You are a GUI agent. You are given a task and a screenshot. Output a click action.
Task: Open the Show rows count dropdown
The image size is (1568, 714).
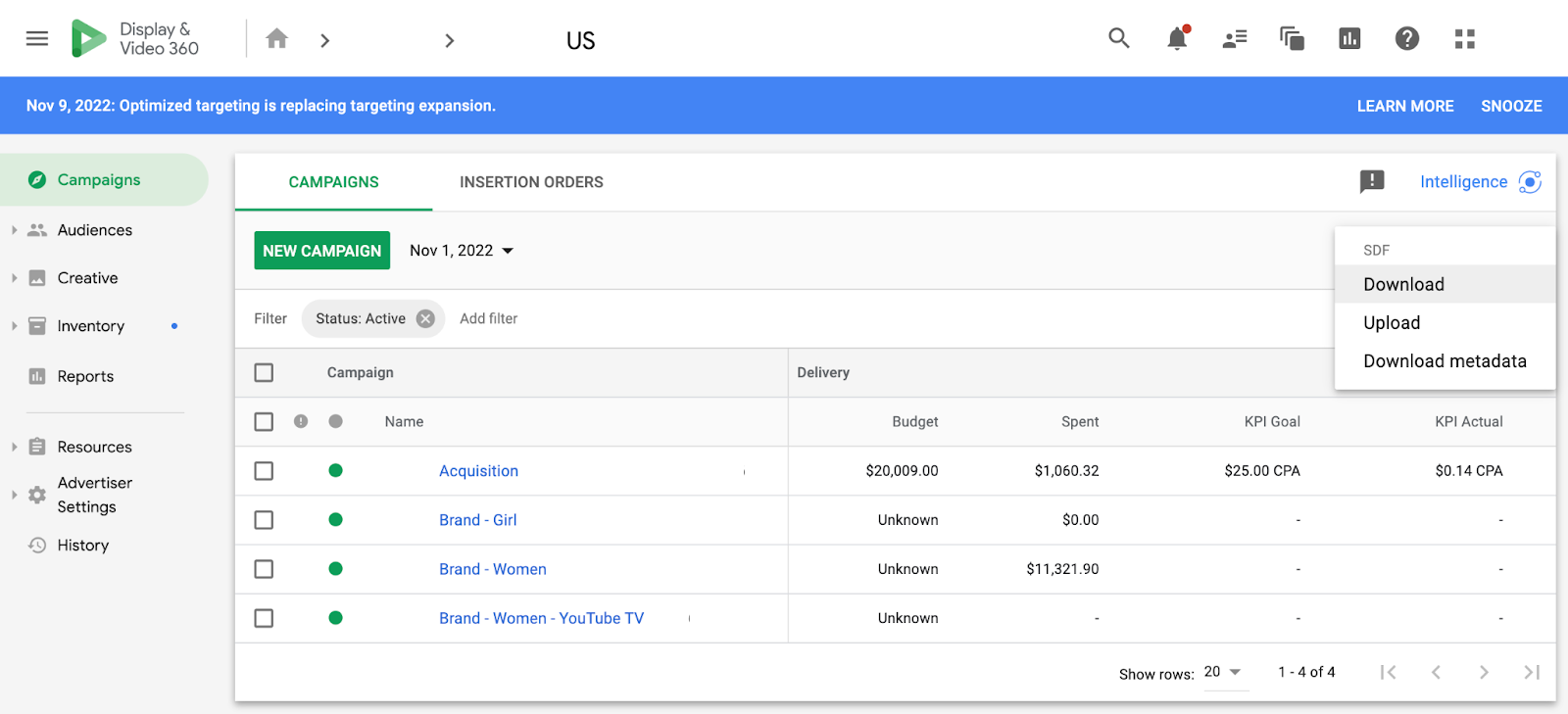click(1222, 672)
